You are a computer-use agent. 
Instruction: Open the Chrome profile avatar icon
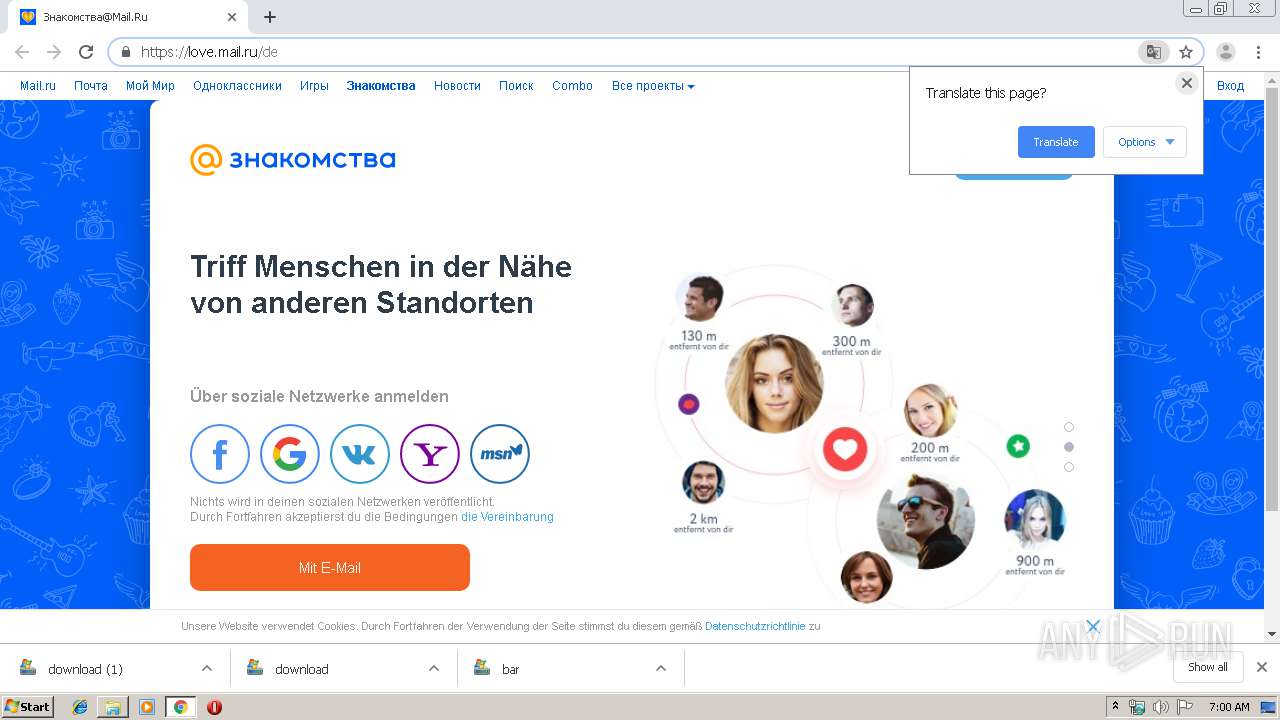(1225, 52)
